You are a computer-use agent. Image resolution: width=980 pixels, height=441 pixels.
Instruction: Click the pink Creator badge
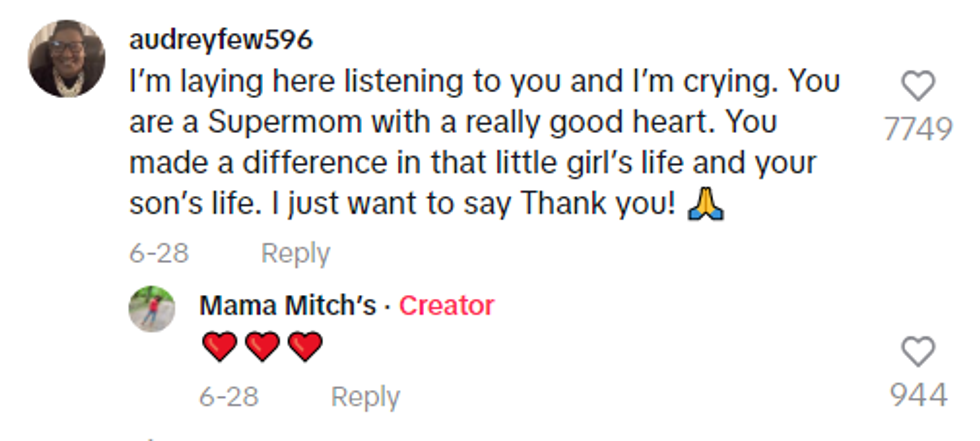point(446,305)
